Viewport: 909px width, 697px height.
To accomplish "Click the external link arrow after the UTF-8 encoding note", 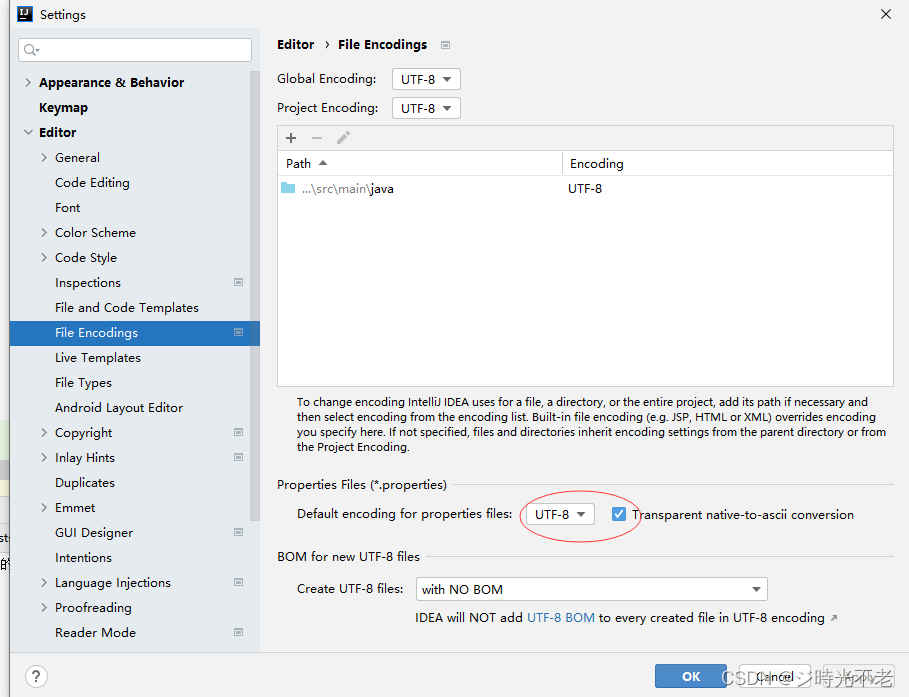I will tap(834, 618).
